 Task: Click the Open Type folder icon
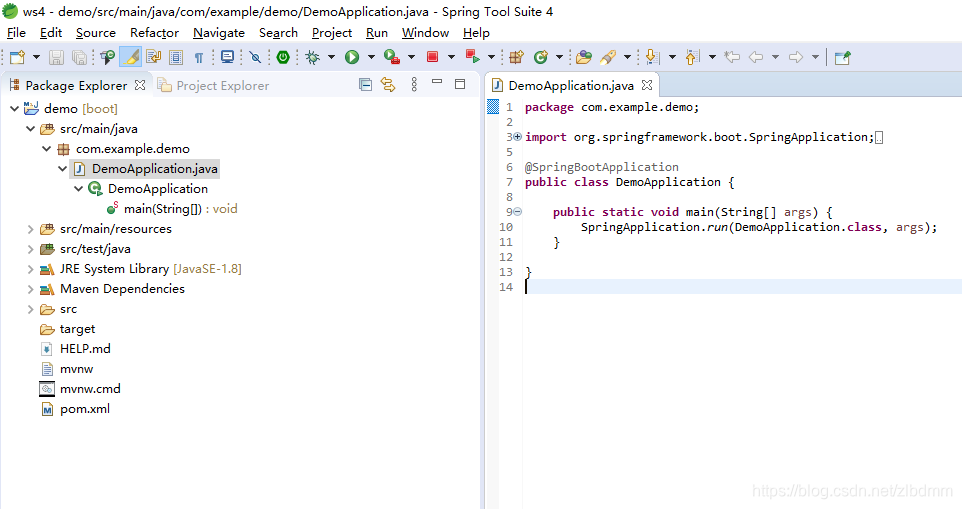584,57
